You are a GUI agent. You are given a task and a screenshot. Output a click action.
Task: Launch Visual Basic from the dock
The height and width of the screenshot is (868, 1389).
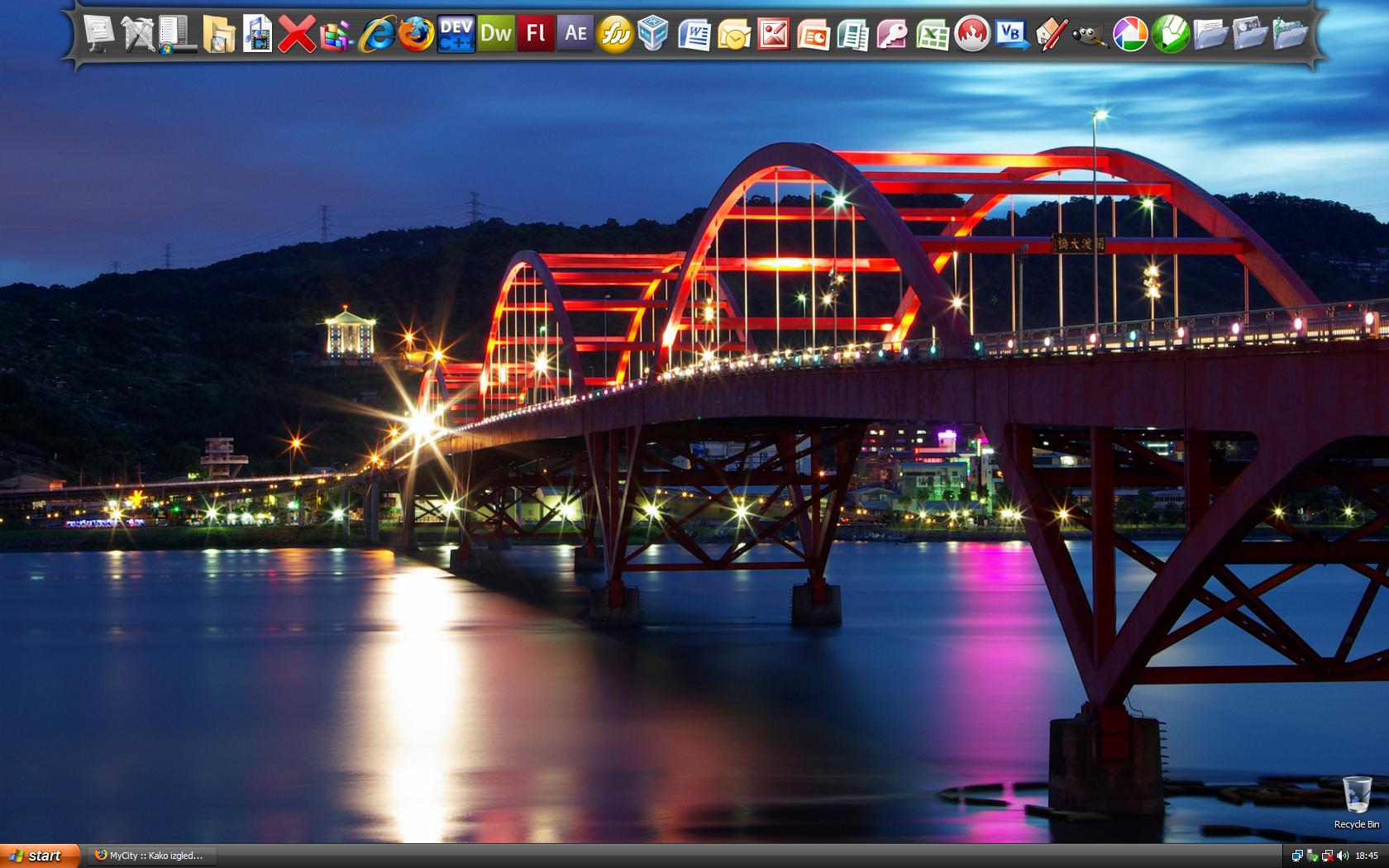click(1011, 34)
